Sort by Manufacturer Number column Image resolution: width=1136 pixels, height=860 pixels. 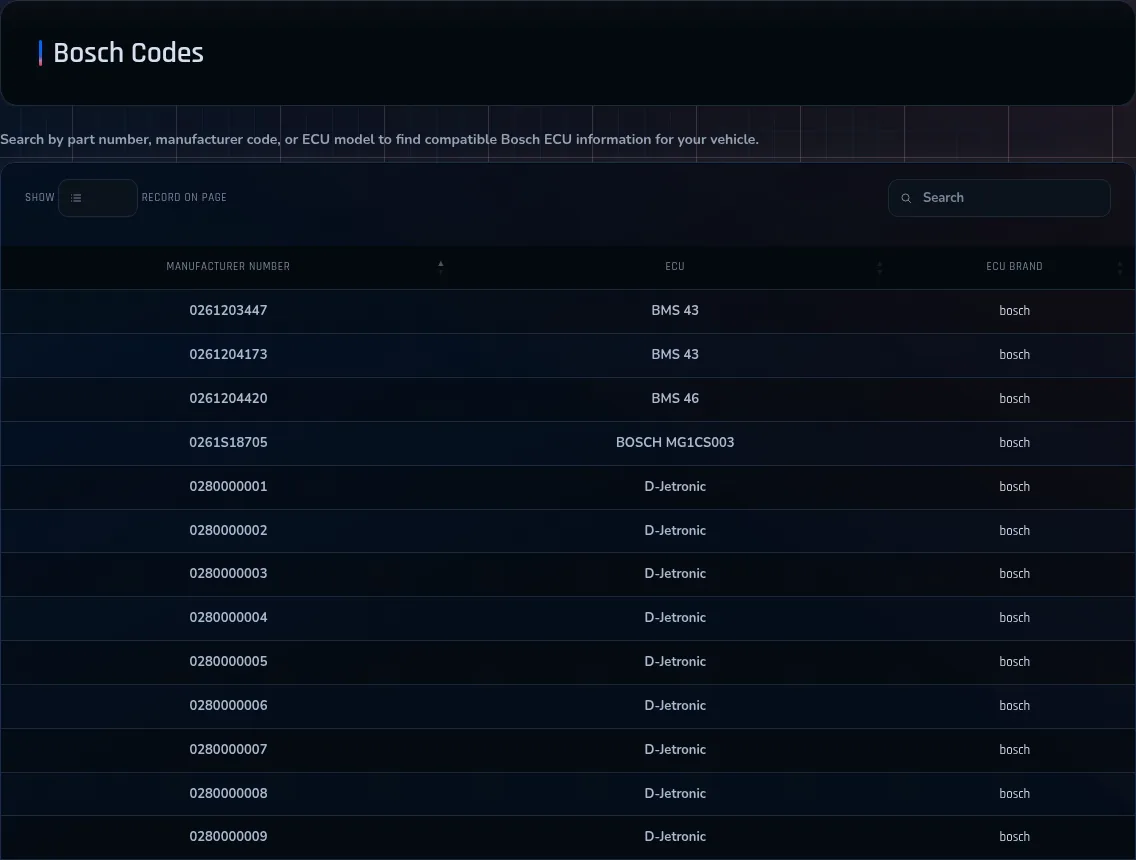[x=440, y=267]
